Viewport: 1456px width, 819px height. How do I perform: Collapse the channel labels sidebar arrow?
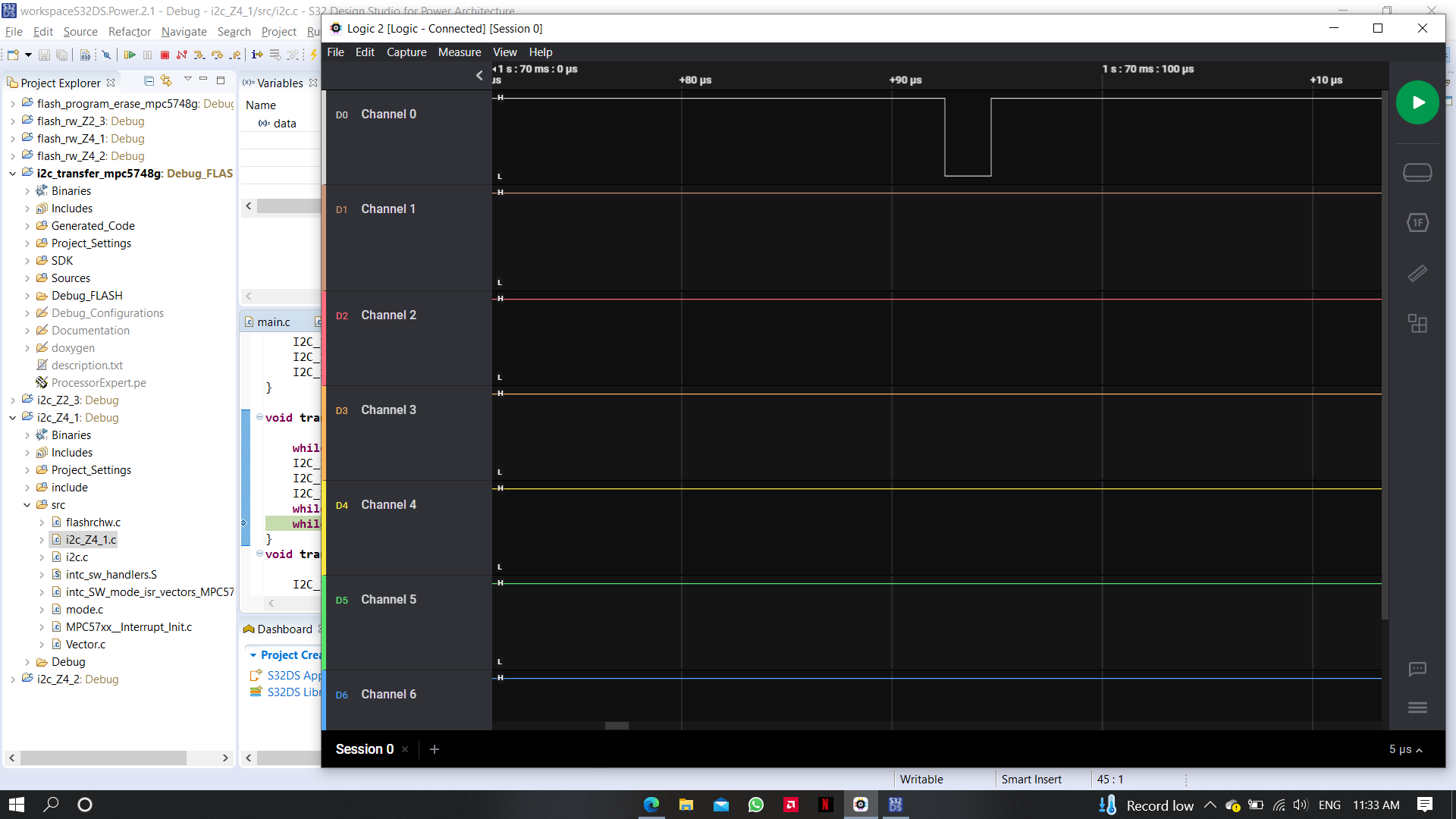pyautogui.click(x=479, y=75)
